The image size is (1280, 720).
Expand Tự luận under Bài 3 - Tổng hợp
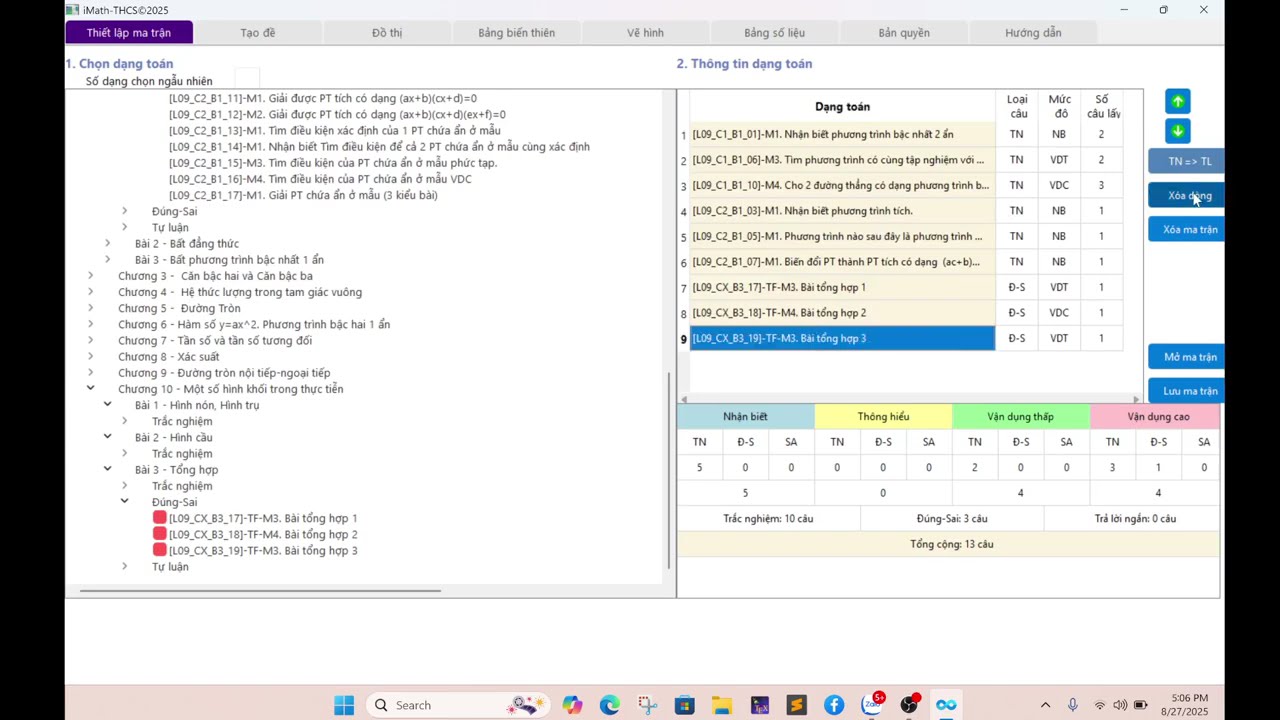pyautogui.click(x=124, y=566)
